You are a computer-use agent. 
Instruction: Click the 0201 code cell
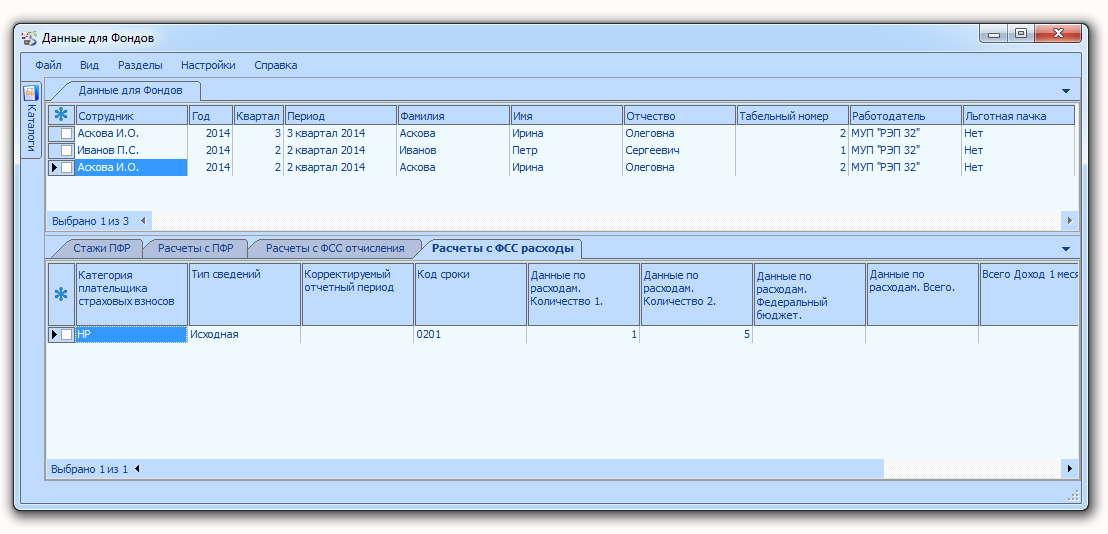(471, 335)
